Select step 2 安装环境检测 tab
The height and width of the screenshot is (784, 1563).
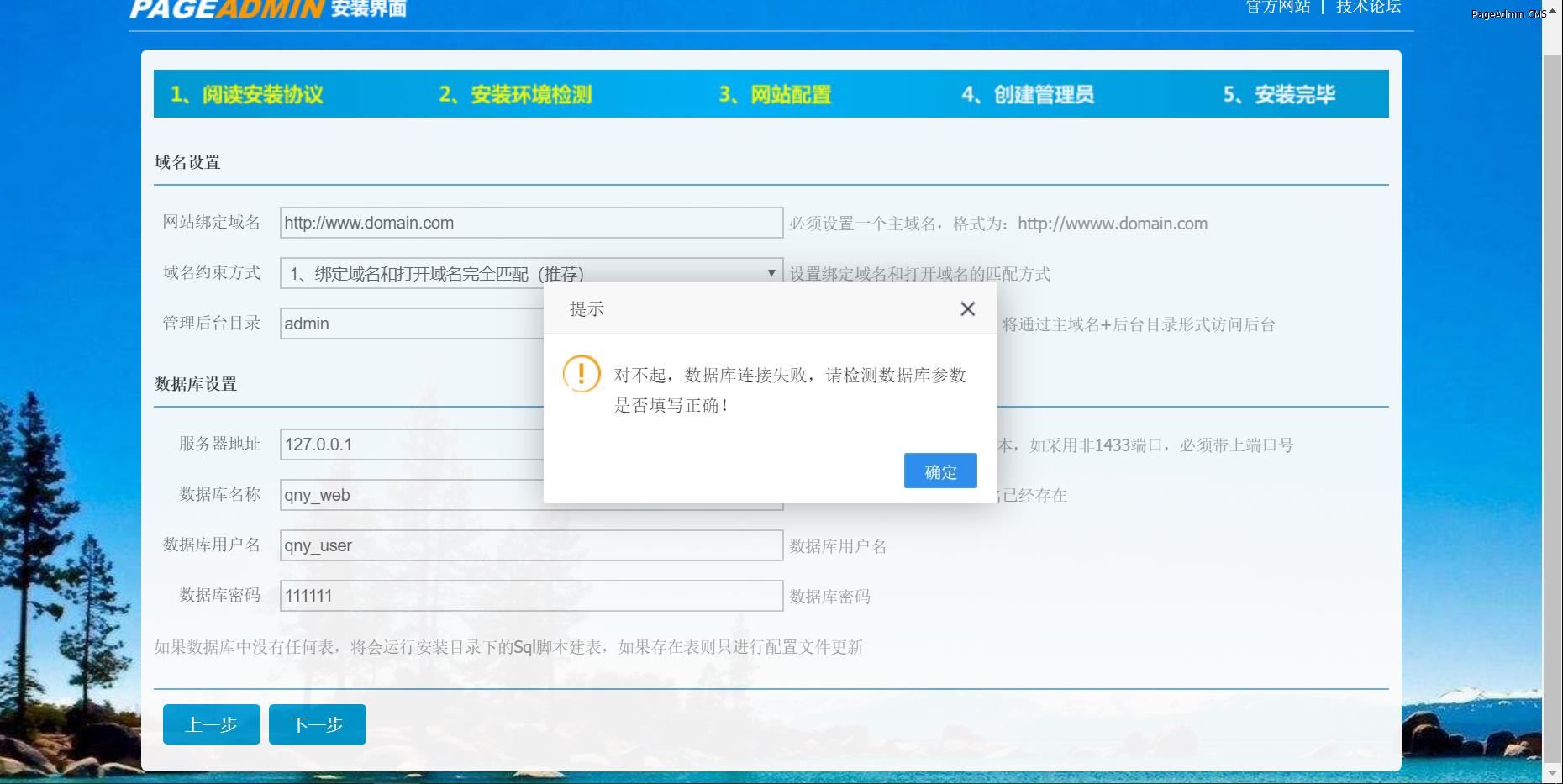point(515,94)
